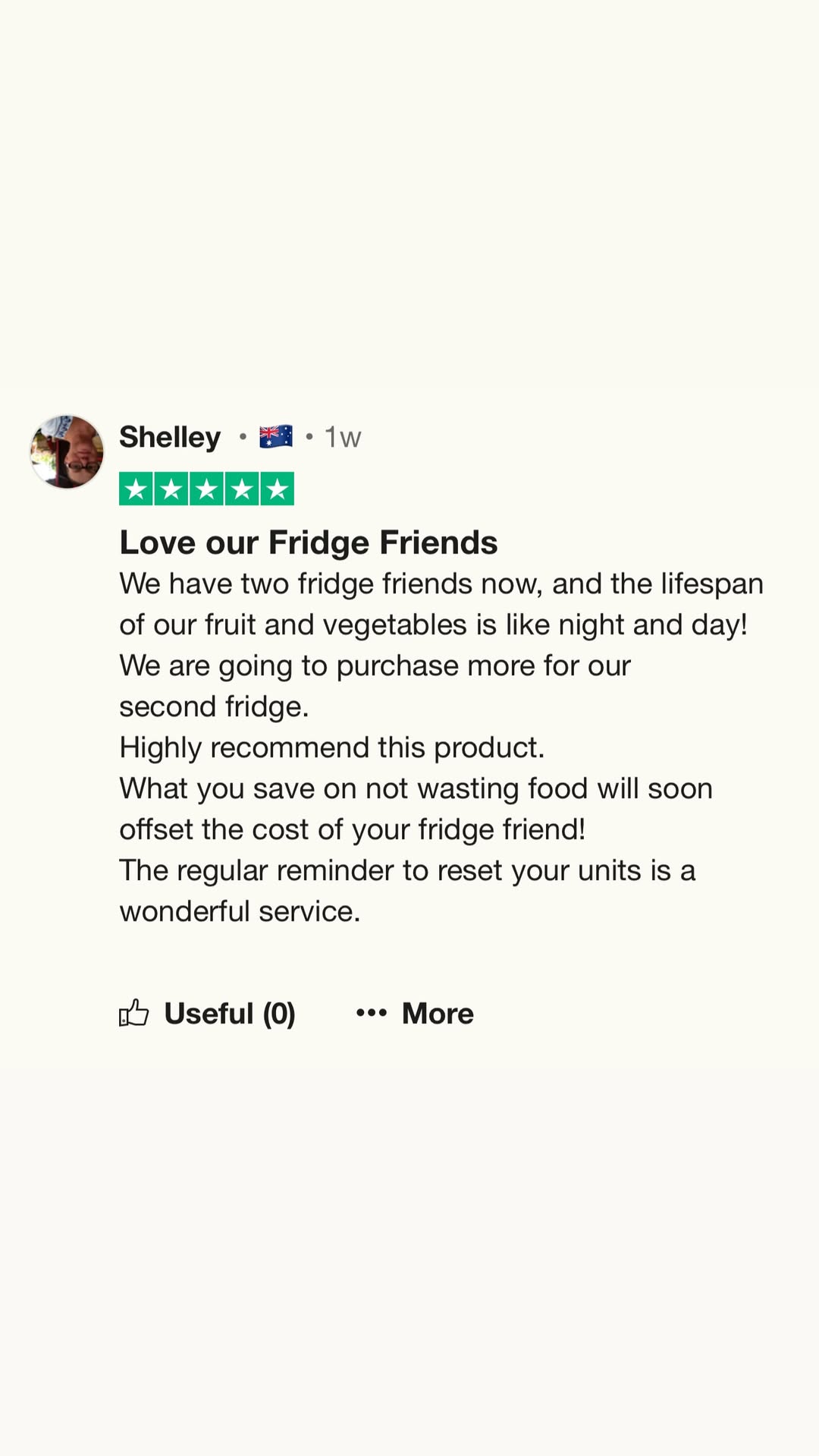
Task: Click the line about regular reminder to reset units
Action: click(407, 871)
